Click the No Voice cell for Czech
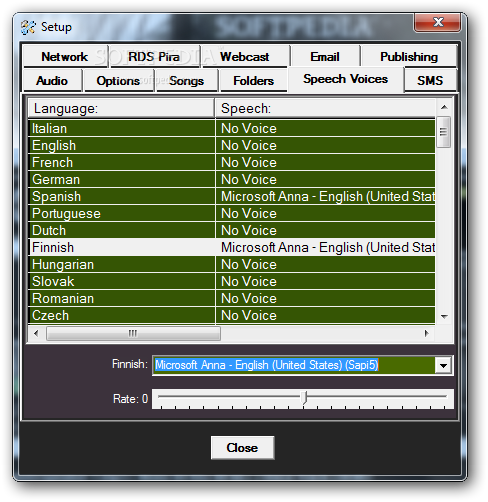Screen dimensions: 488x502 tap(326, 315)
